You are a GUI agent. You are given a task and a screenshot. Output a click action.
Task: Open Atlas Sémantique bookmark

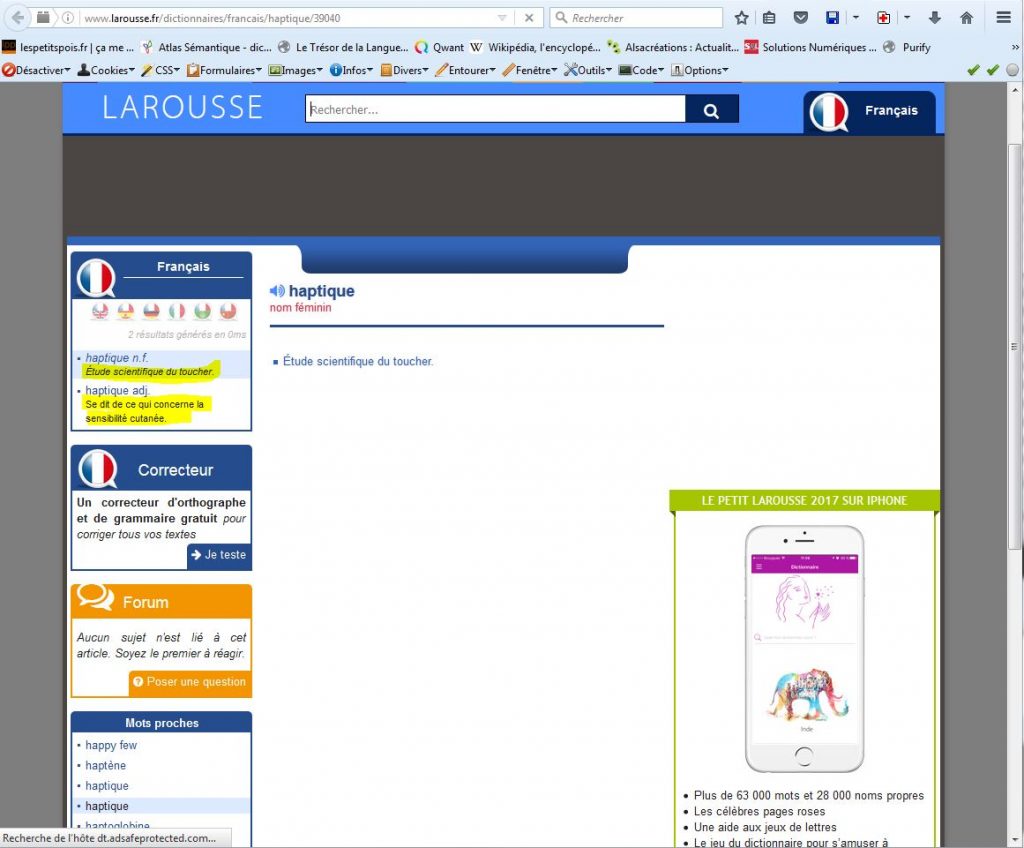[x=207, y=47]
